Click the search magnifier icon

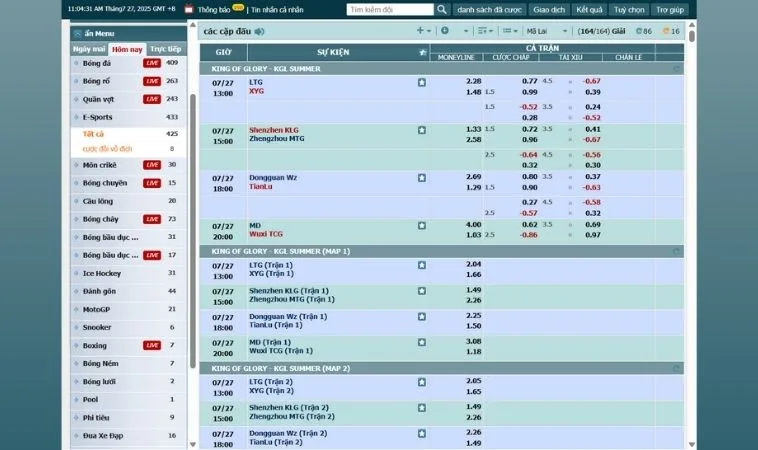442,9
